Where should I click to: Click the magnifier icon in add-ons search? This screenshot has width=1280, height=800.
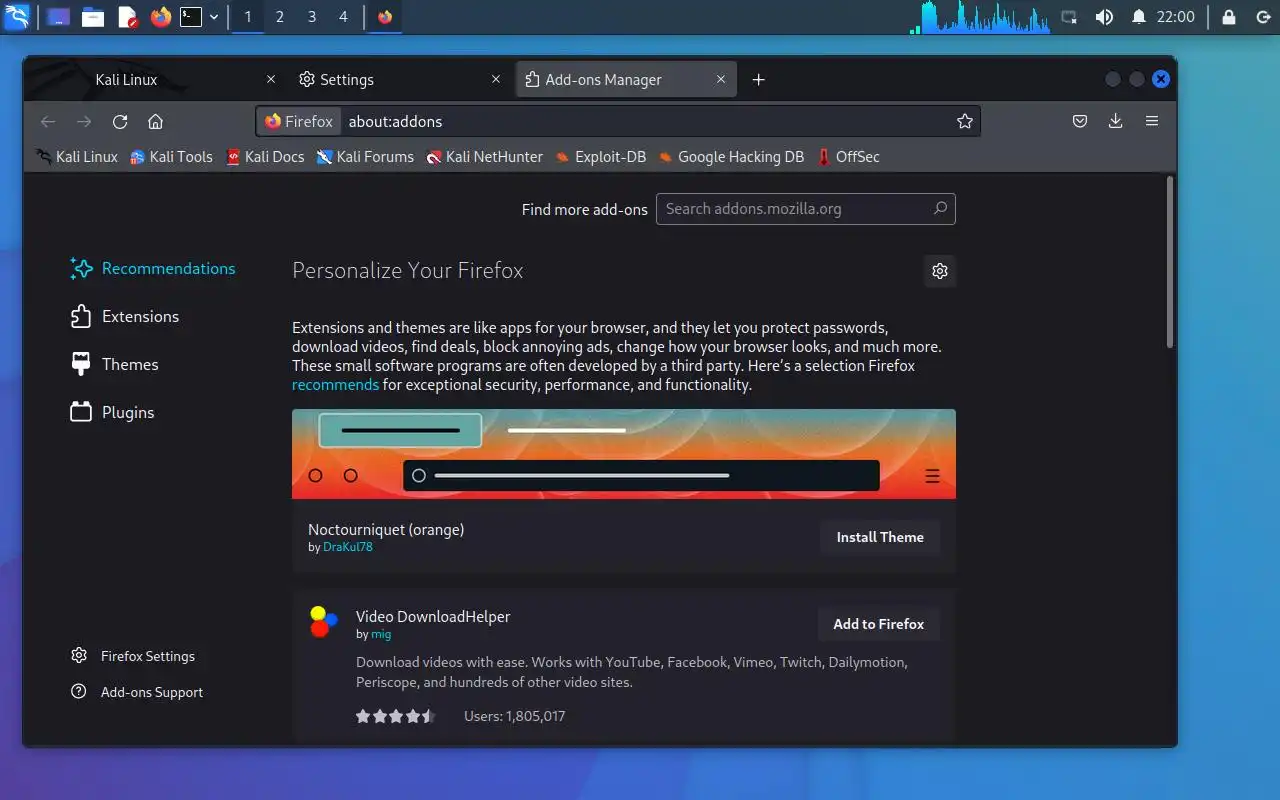coord(940,209)
